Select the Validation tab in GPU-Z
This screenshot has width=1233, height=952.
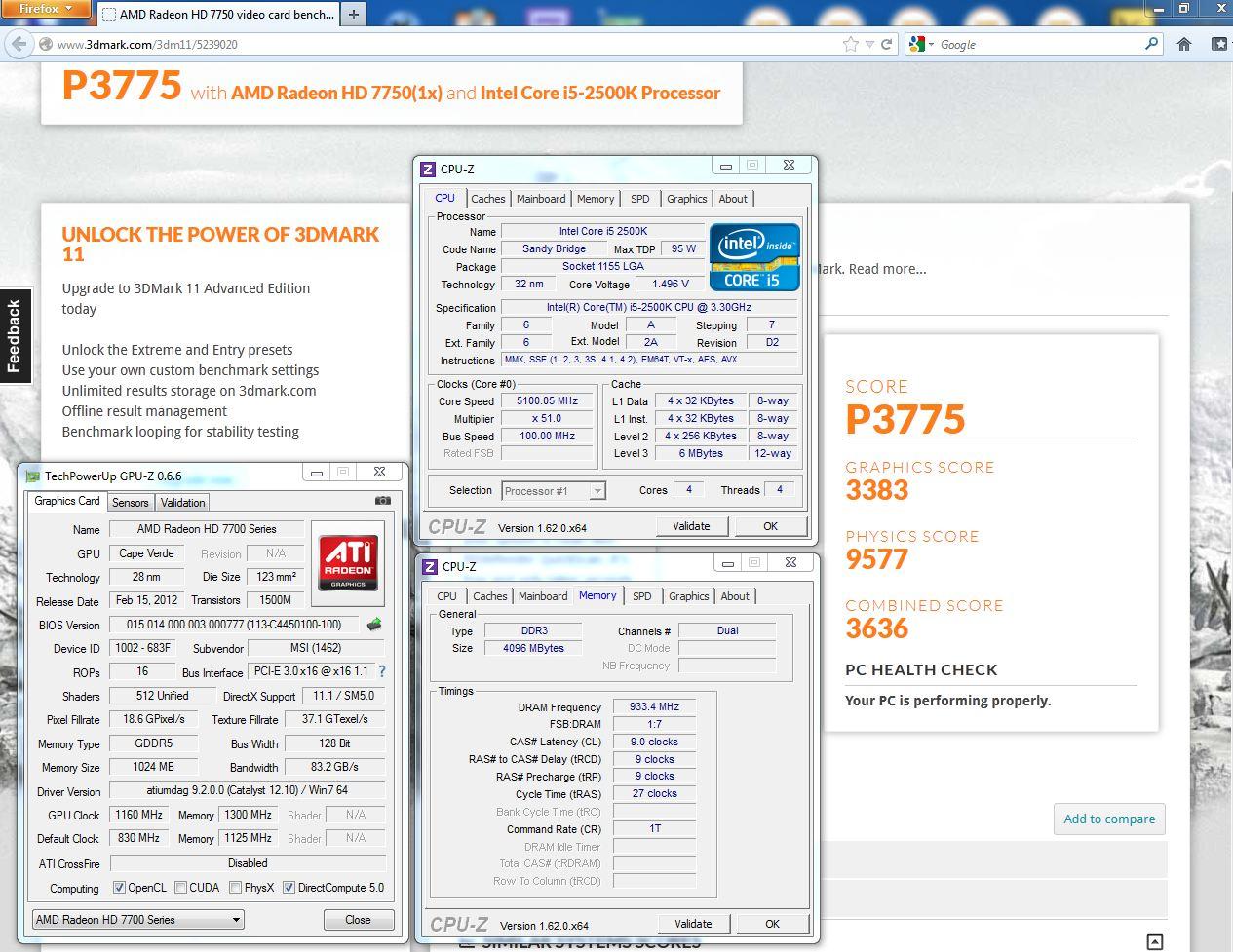[x=183, y=503]
